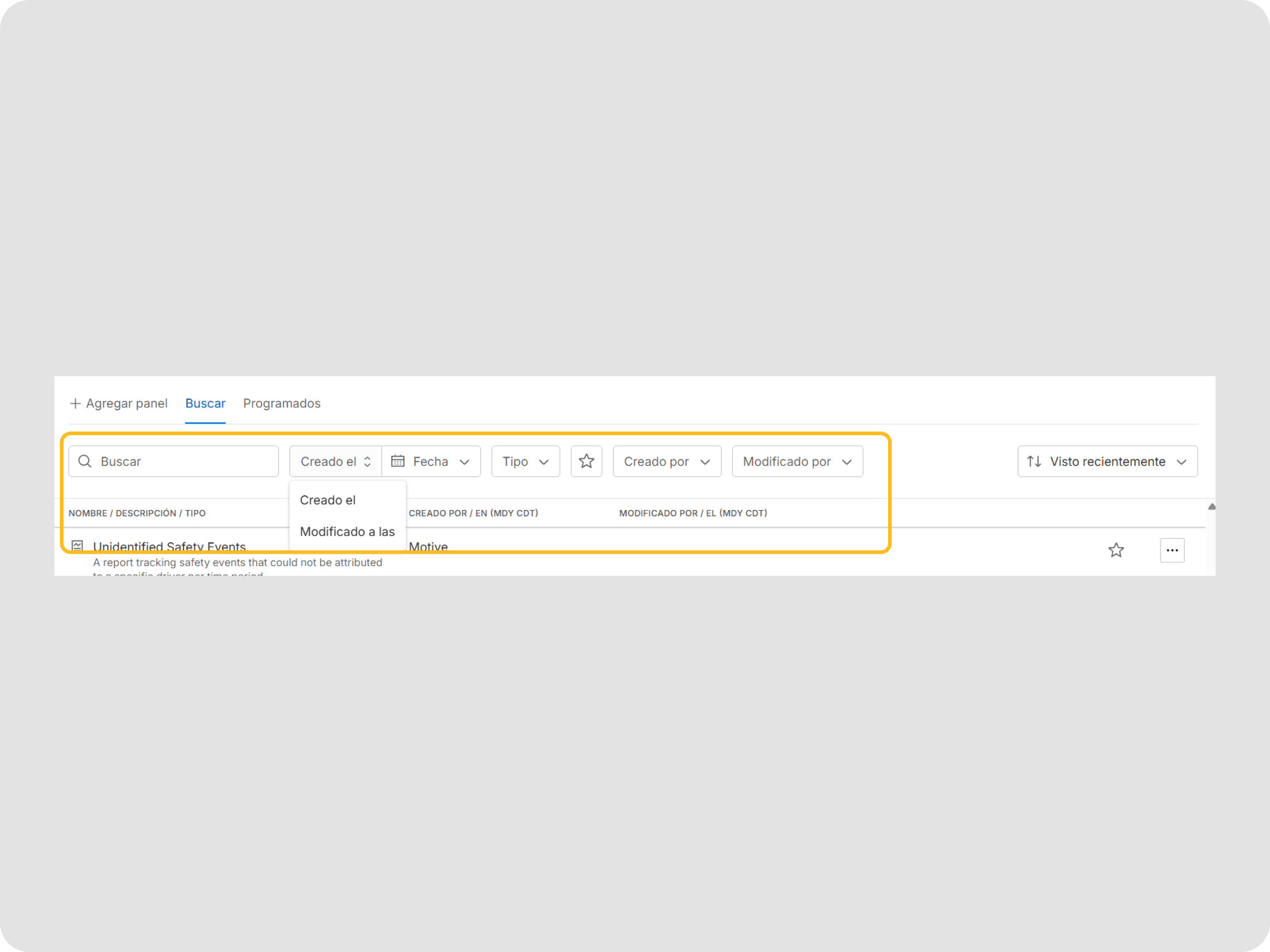Select the Buscar tab

click(205, 403)
